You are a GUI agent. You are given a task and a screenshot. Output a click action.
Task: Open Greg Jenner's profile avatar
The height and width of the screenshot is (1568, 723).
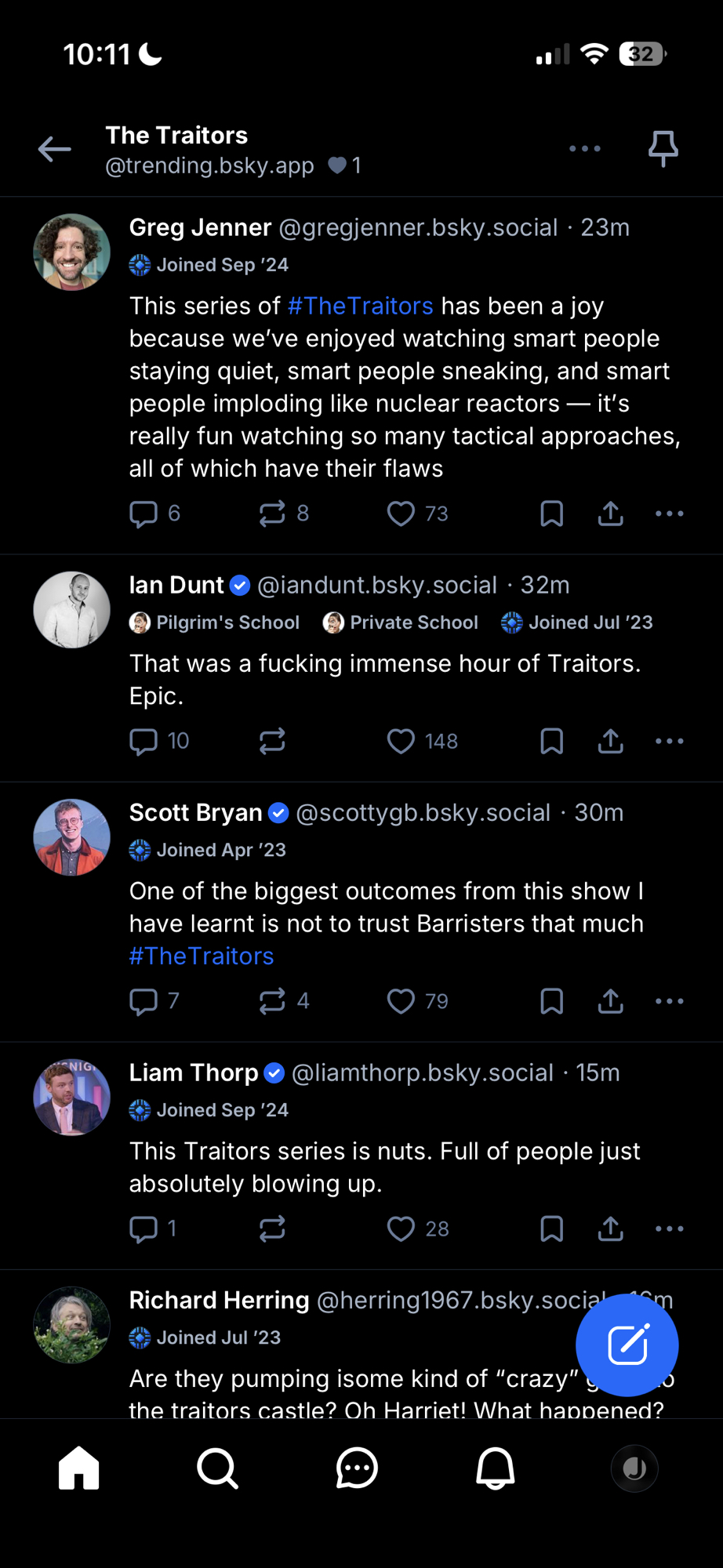point(71,252)
